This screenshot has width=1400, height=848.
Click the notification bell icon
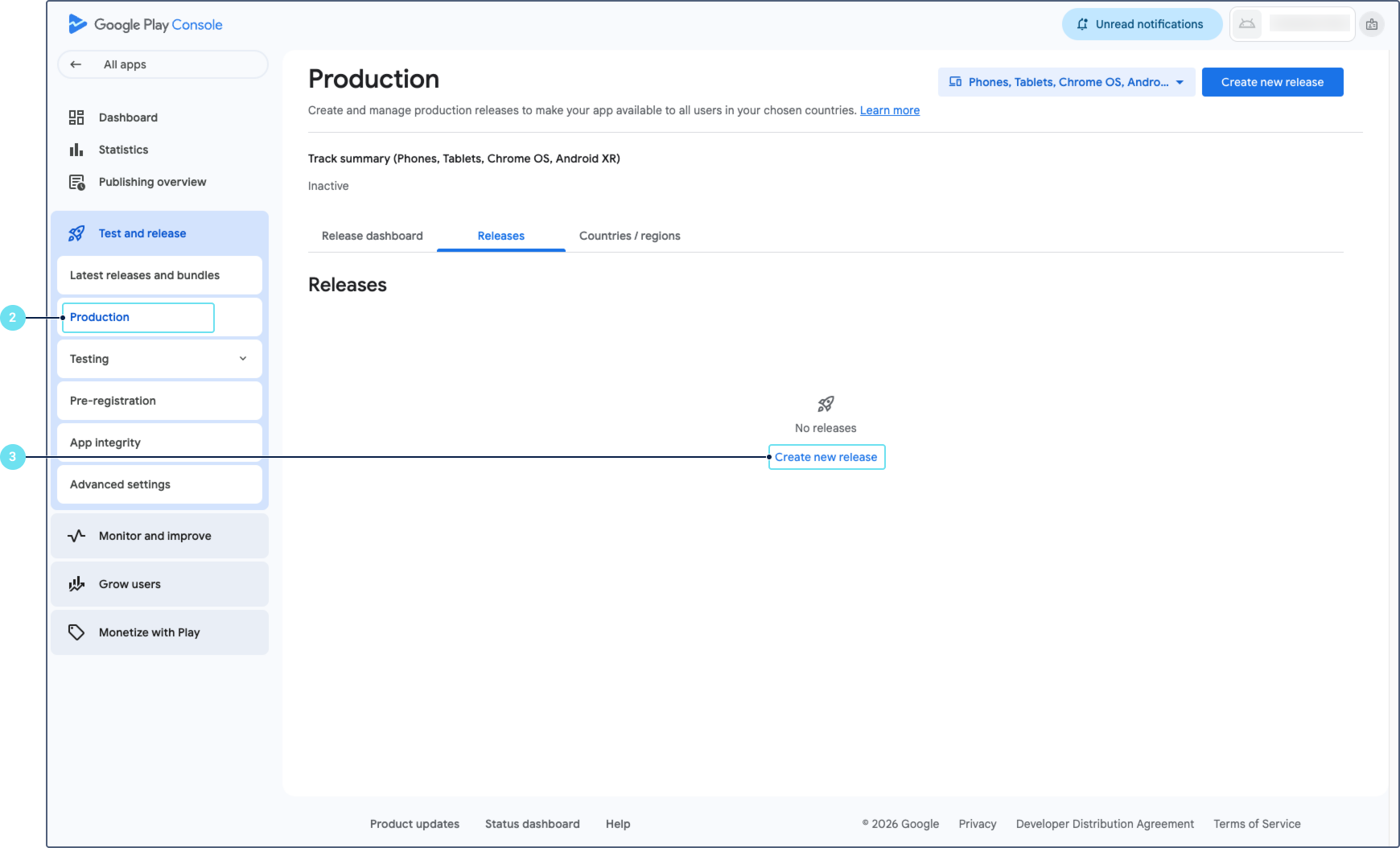point(1082,24)
